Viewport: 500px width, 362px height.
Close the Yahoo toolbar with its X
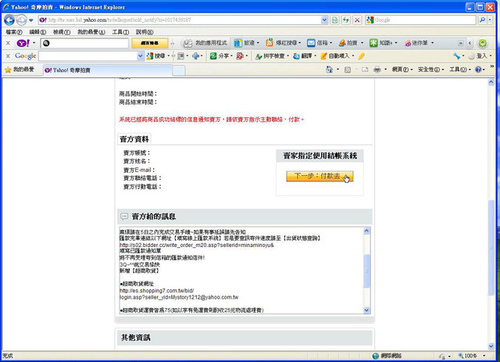(8, 43)
